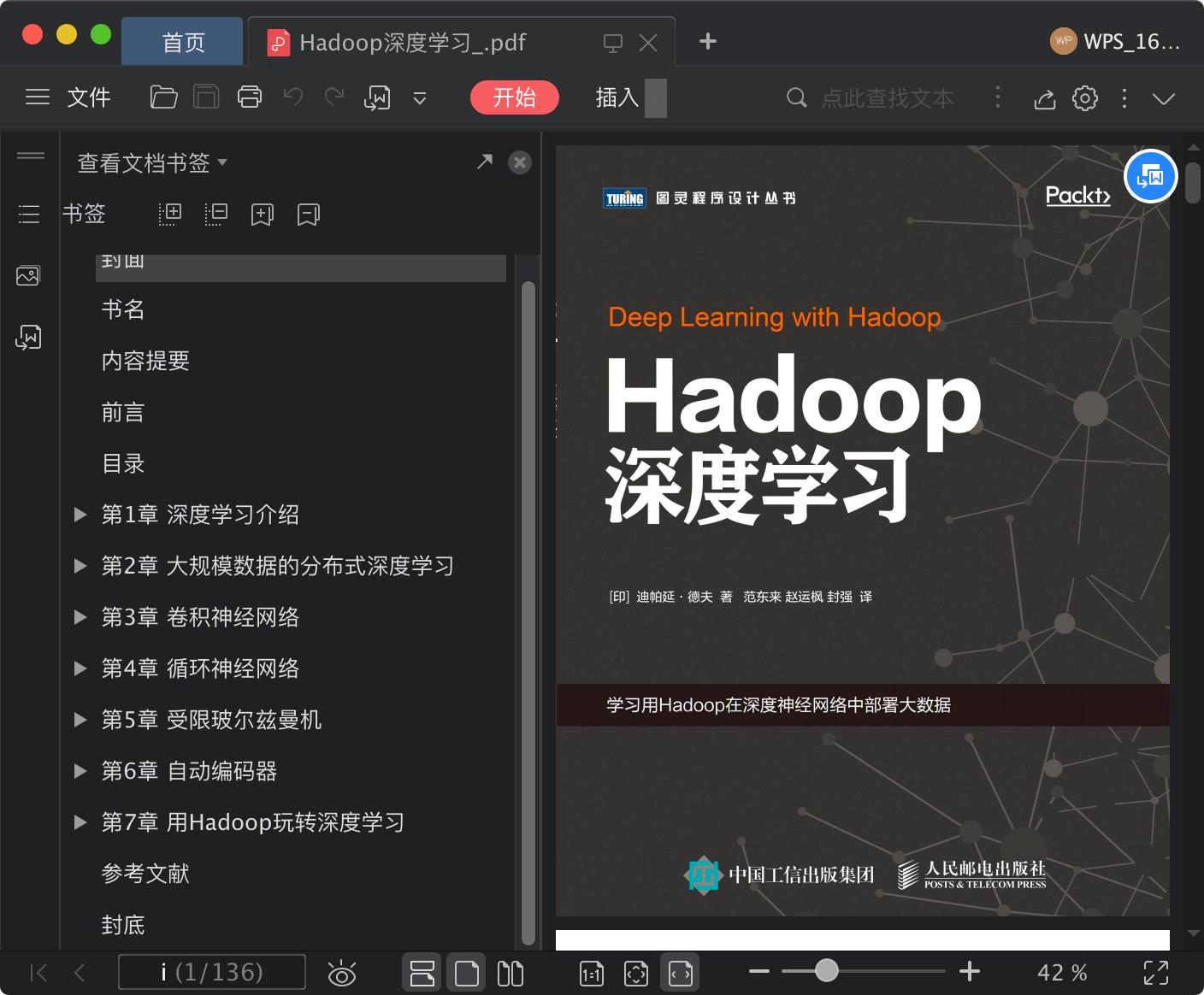Enter fullscreen with the expand icon
1204x995 pixels.
[1156, 973]
